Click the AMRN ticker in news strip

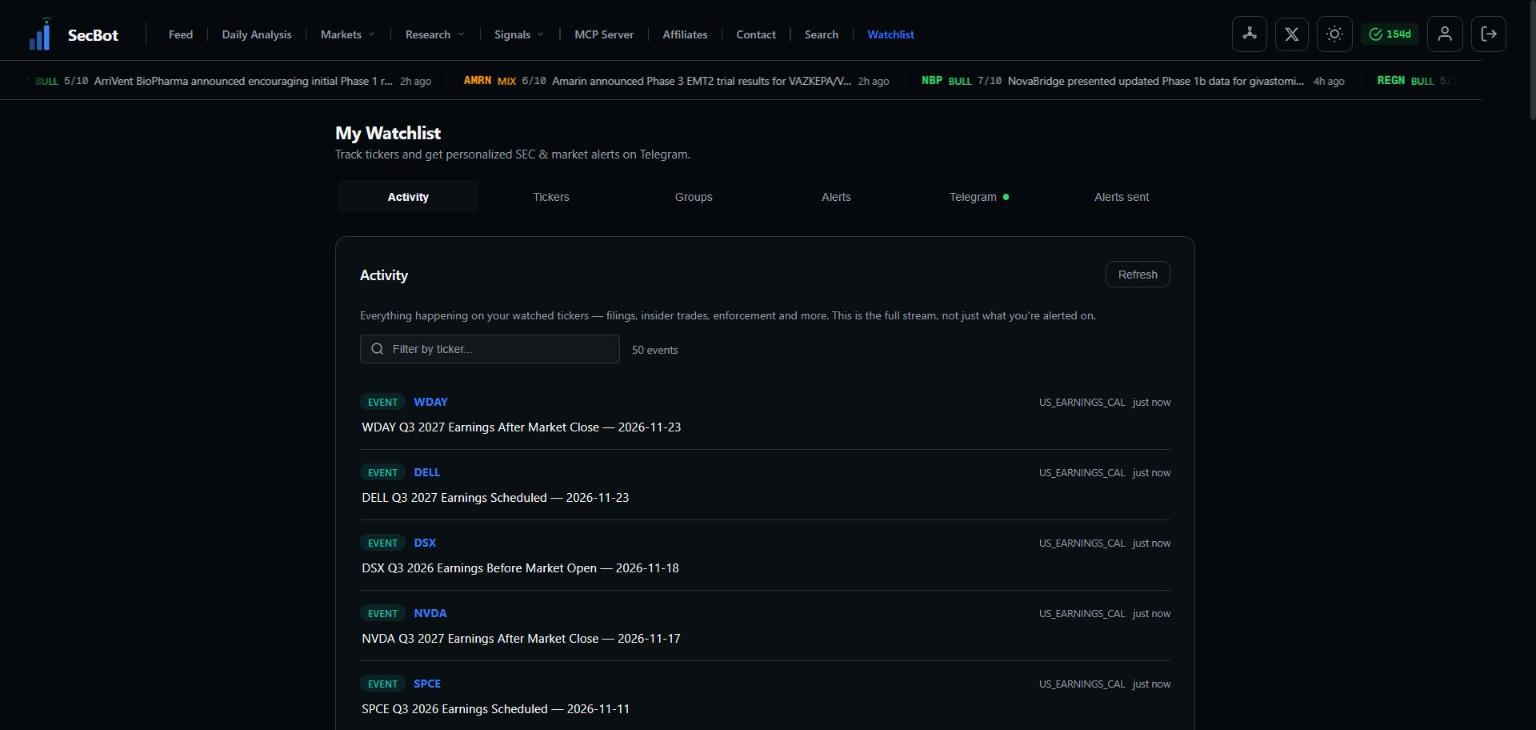(x=478, y=81)
